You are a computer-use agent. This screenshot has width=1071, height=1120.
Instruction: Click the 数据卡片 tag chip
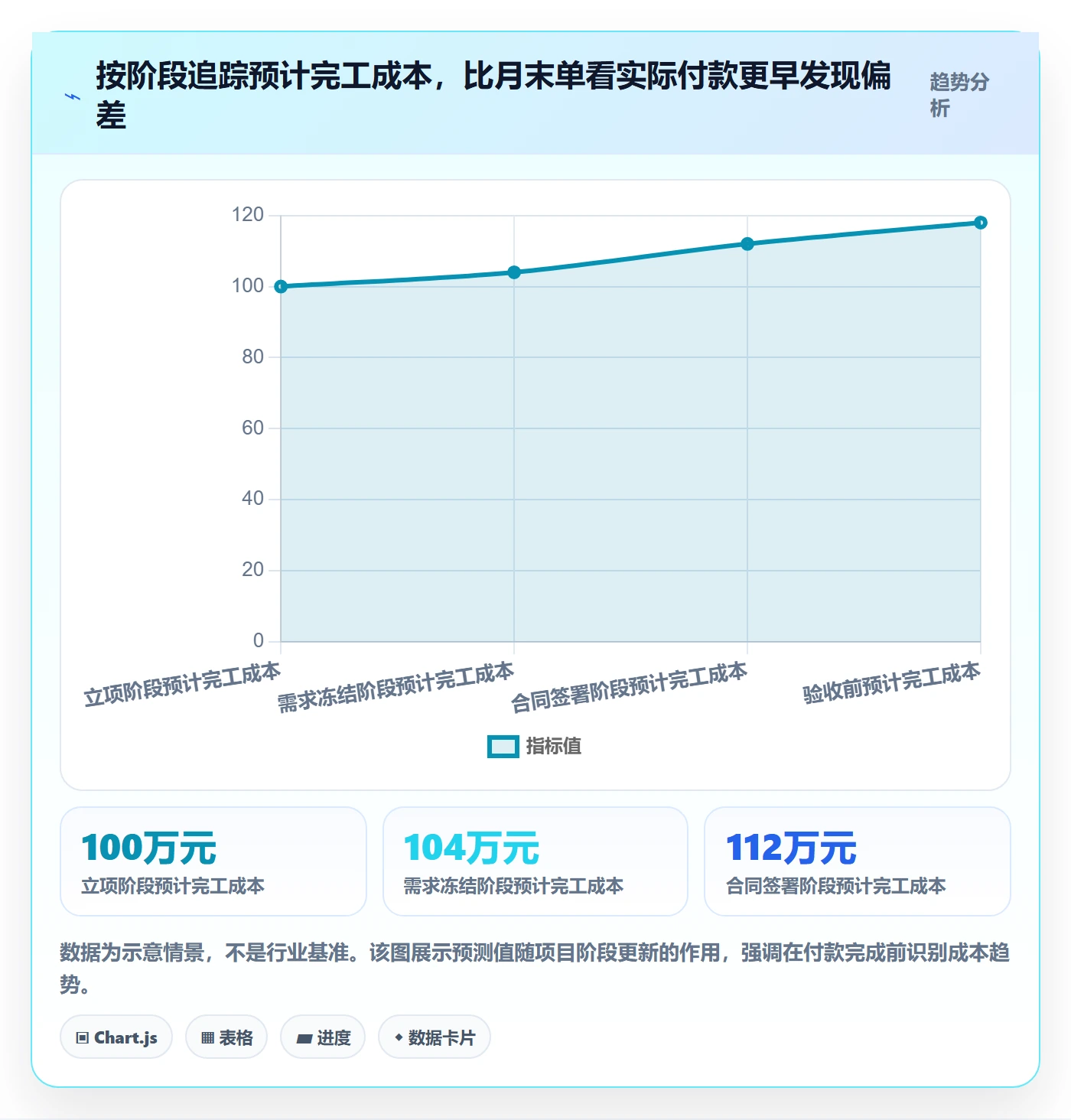point(435,1037)
